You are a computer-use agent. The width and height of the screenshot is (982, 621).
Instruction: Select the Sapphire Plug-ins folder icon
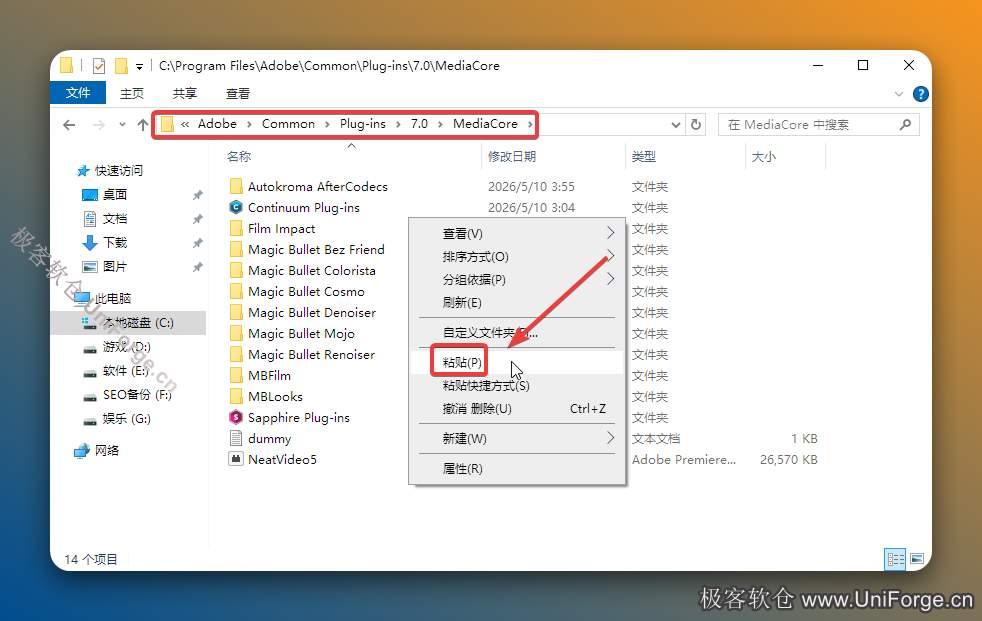tap(236, 417)
